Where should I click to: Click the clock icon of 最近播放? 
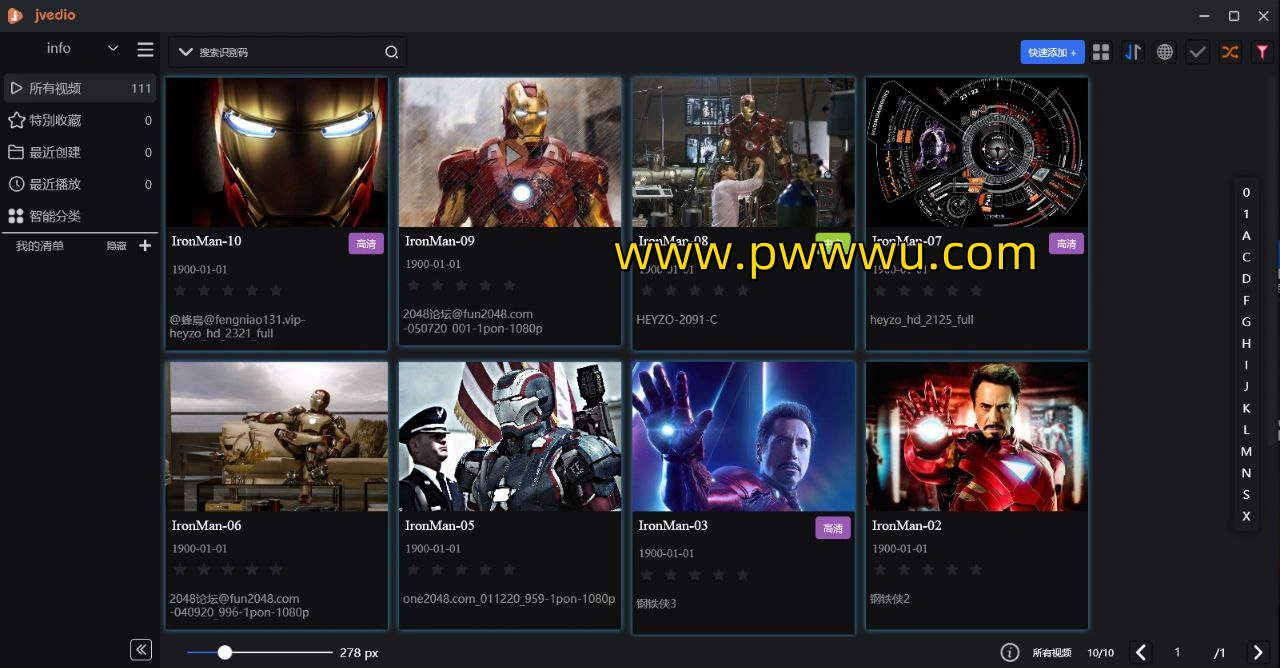[x=16, y=184]
